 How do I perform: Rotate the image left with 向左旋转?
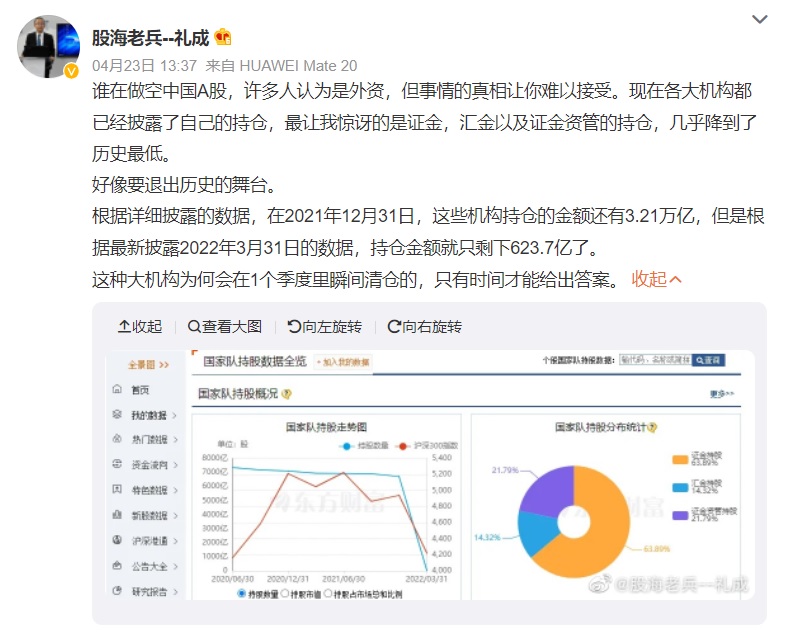tap(325, 327)
